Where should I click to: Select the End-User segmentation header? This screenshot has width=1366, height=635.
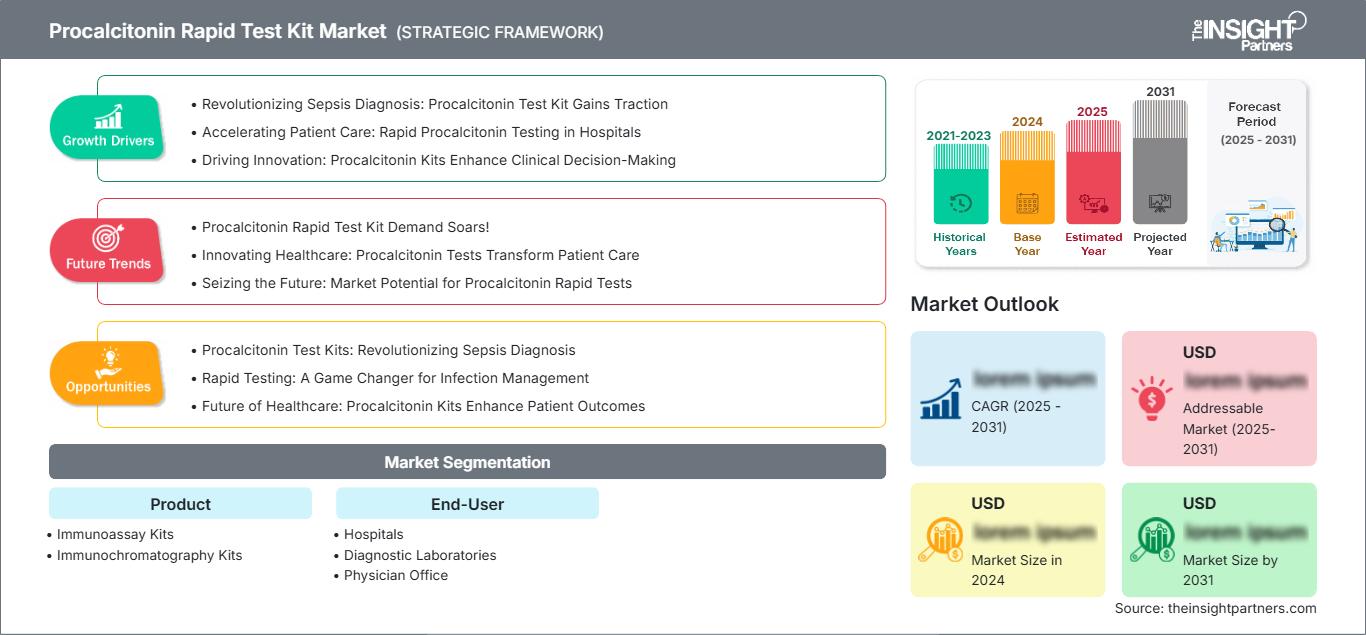(x=467, y=504)
